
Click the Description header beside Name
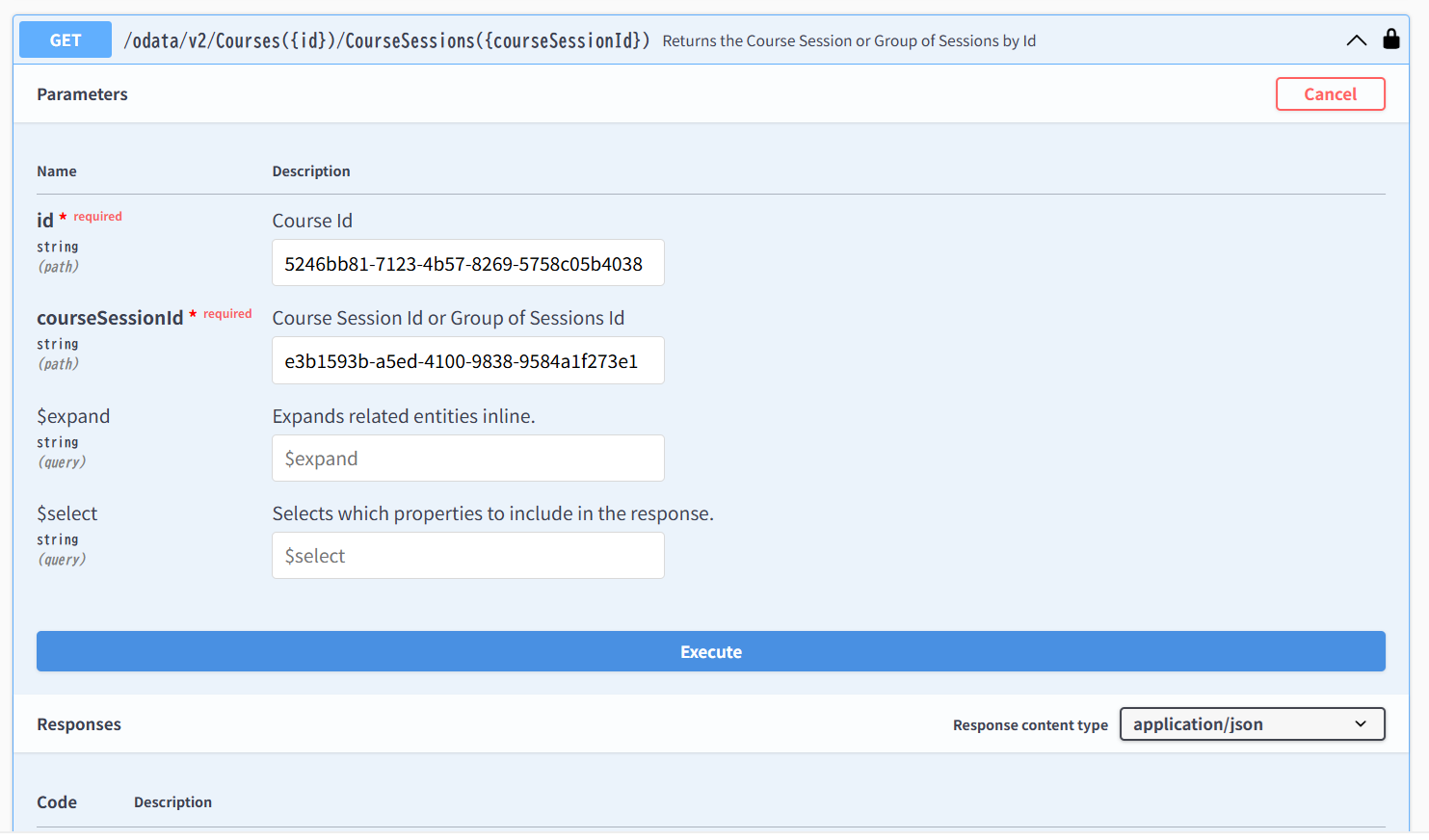pos(311,171)
